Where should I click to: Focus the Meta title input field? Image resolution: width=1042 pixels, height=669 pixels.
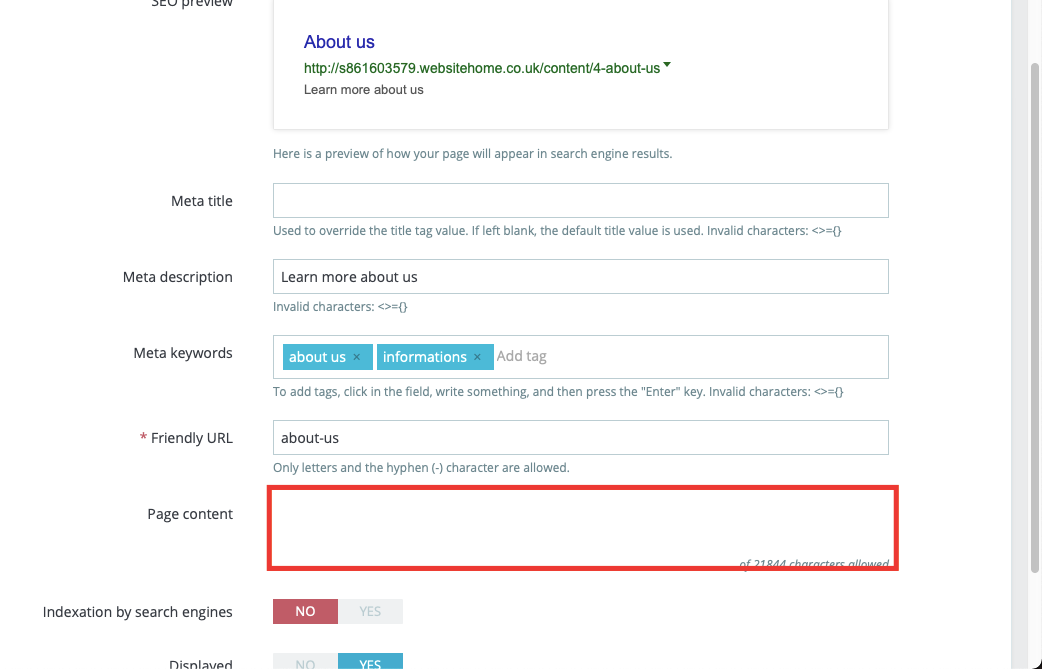tap(581, 201)
